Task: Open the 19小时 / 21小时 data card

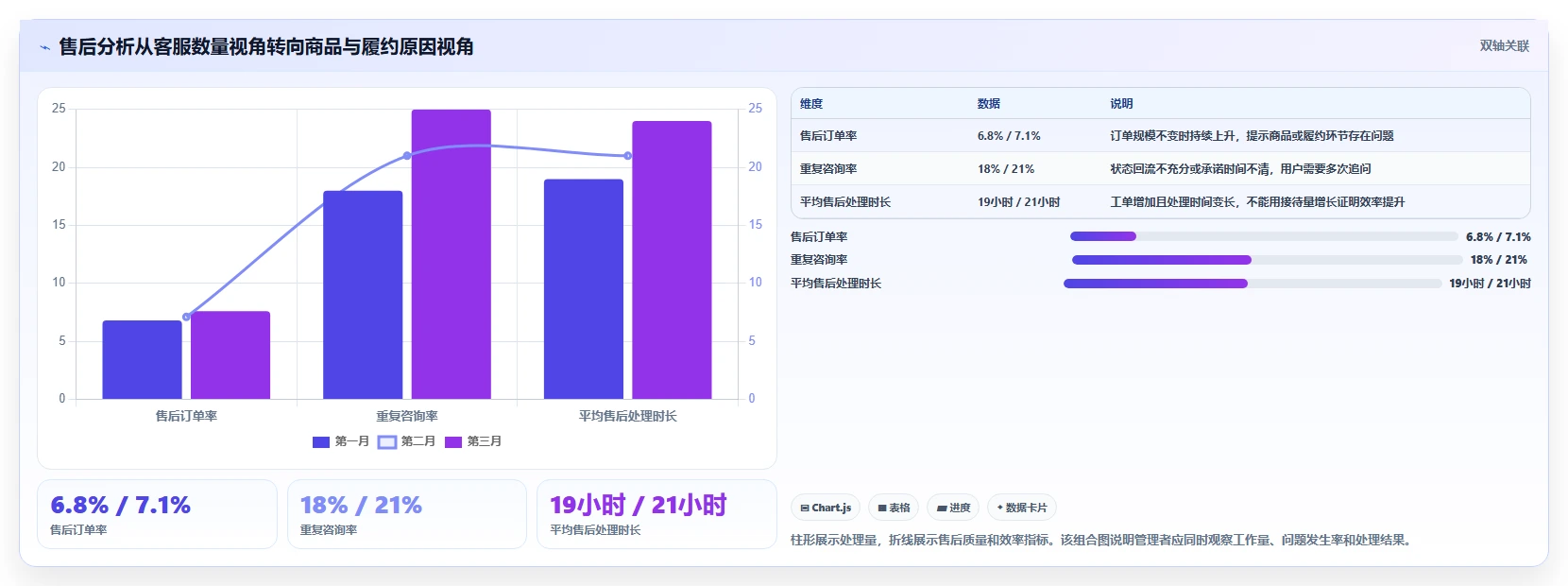Action: pos(656,514)
